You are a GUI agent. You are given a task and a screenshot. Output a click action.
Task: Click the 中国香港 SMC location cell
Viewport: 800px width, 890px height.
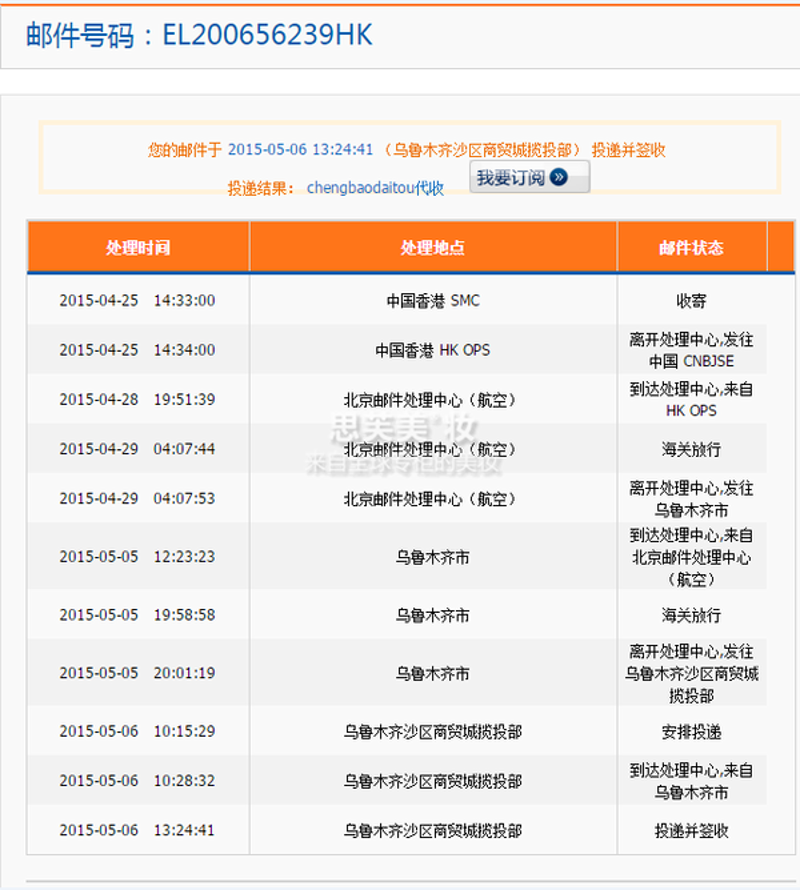point(433,300)
